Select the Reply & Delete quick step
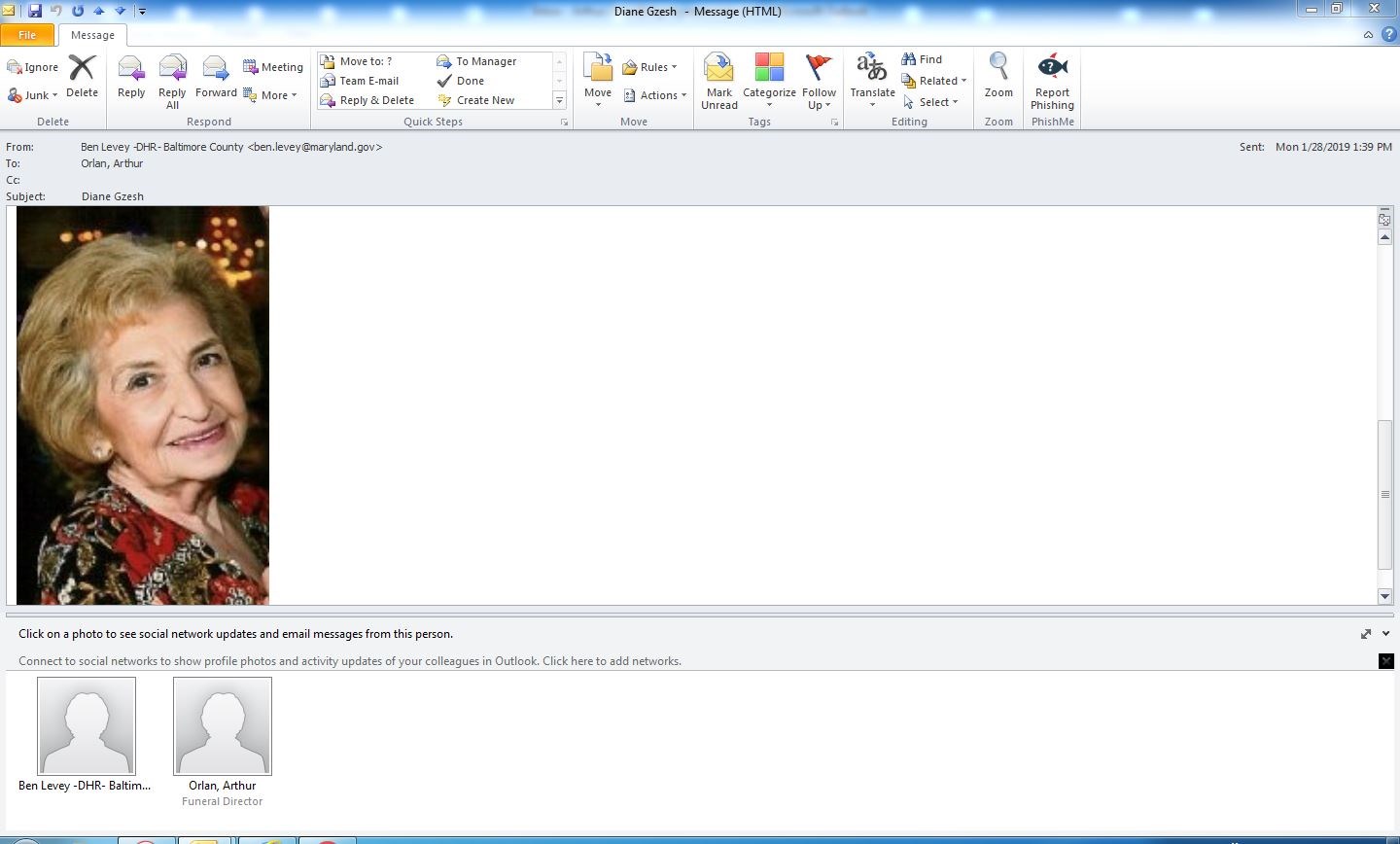The image size is (1400, 844). pos(367,100)
